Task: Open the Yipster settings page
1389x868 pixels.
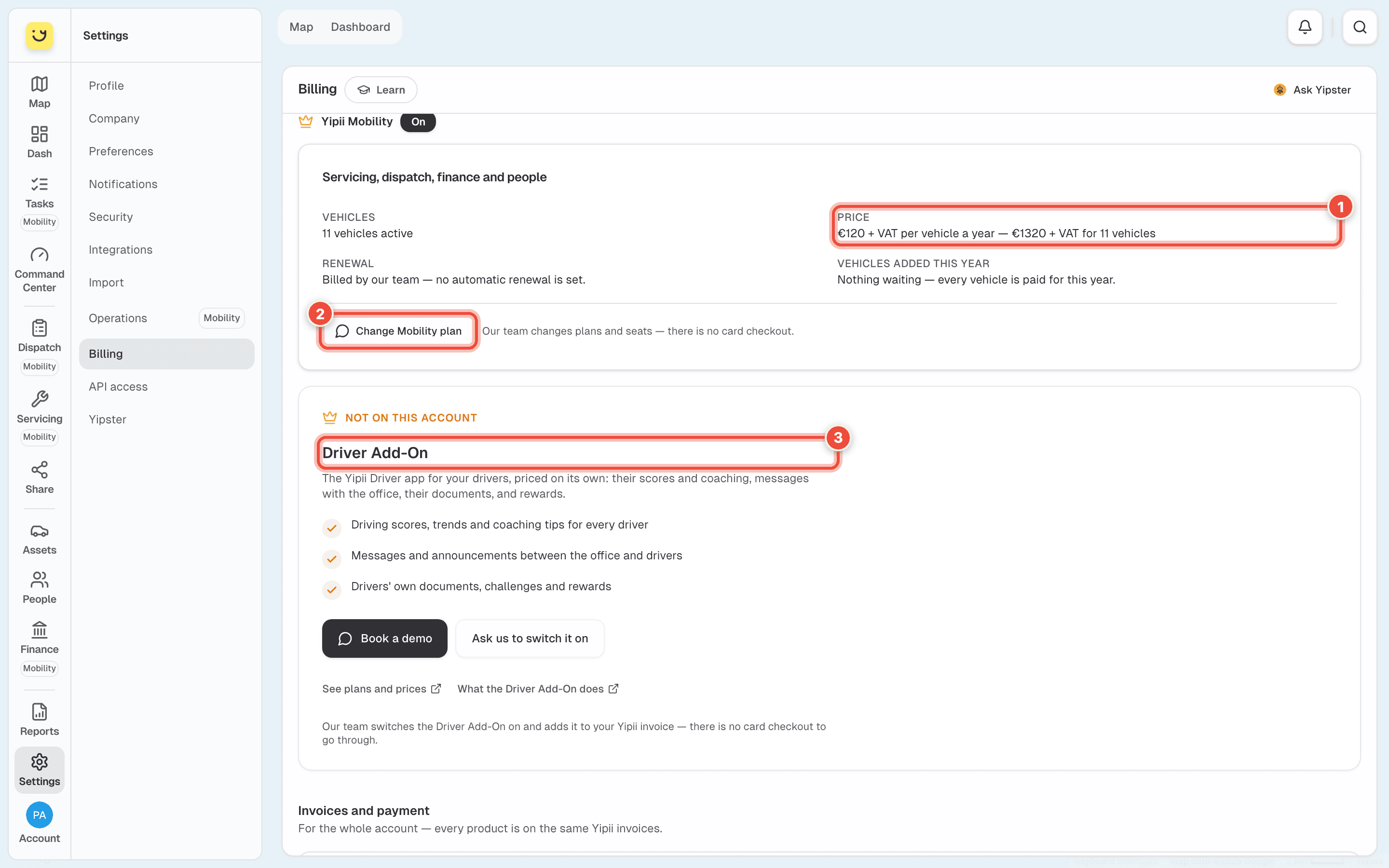Action: click(166, 419)
